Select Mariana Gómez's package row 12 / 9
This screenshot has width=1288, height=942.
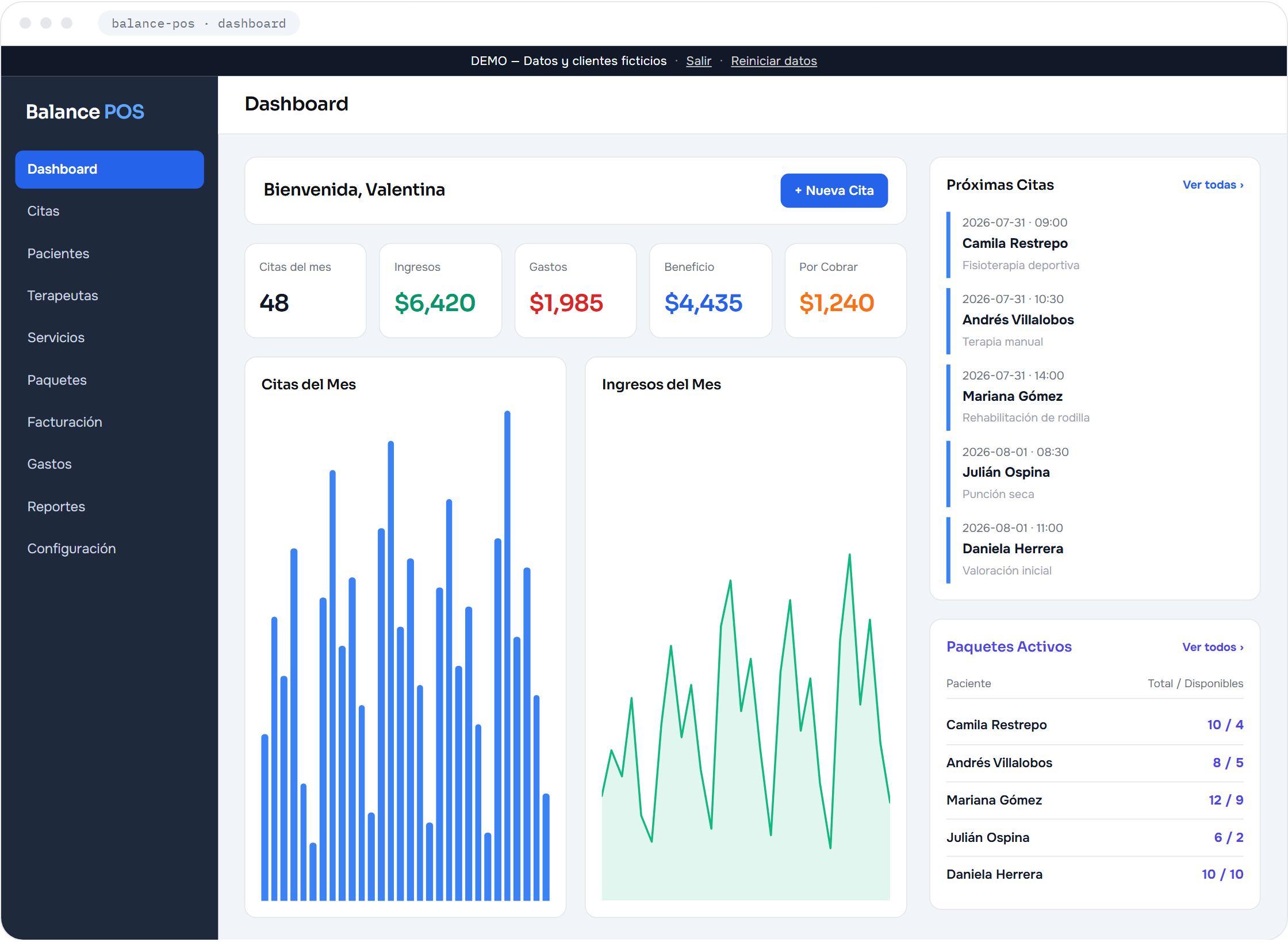(x=1094, y=800)
